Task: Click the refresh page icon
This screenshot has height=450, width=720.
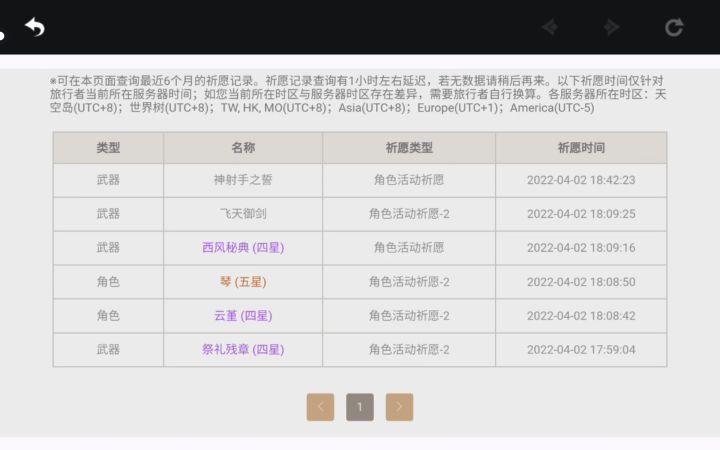Action: [x=674, y=27]
